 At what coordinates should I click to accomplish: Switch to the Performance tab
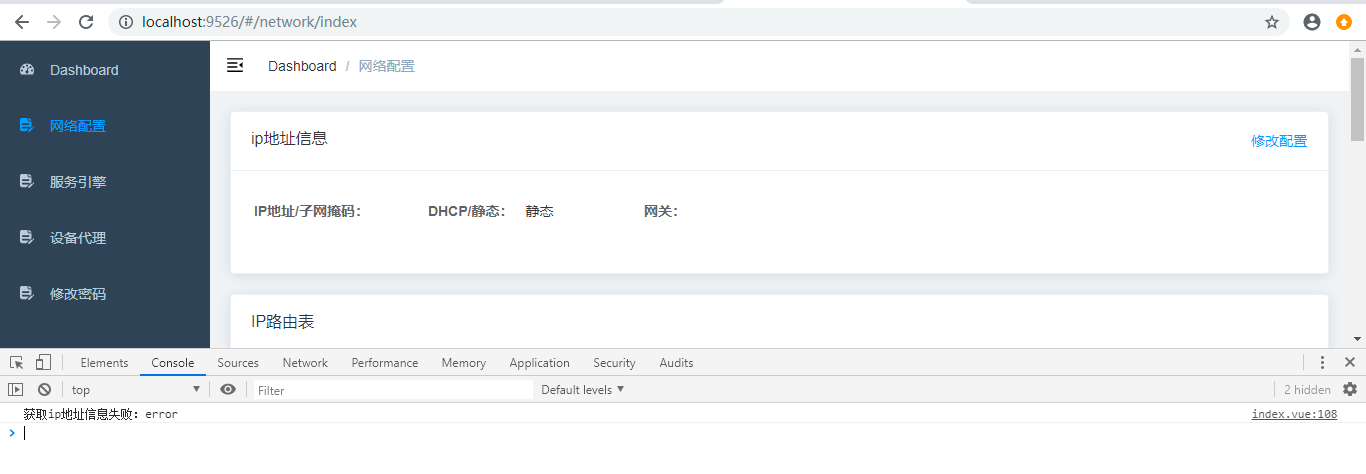click(384, 363)
